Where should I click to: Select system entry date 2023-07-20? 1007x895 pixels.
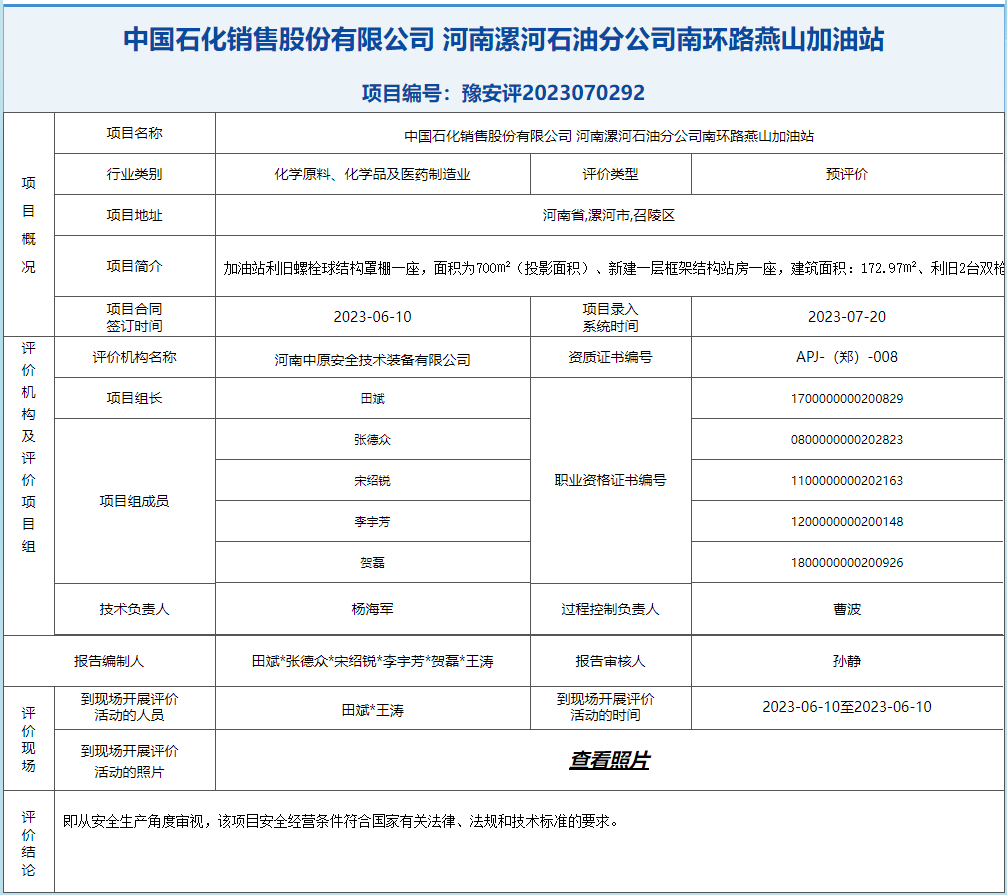(x=847, y=317)
